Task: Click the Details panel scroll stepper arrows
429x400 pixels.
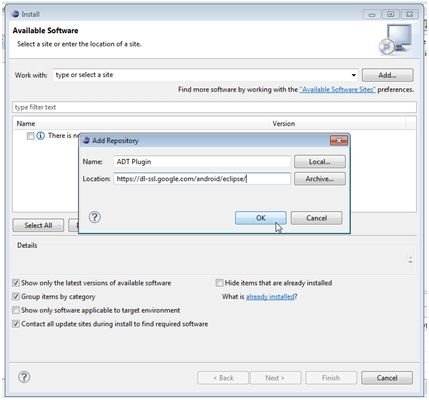Action: pyautogui.click(x=410, y=260)
